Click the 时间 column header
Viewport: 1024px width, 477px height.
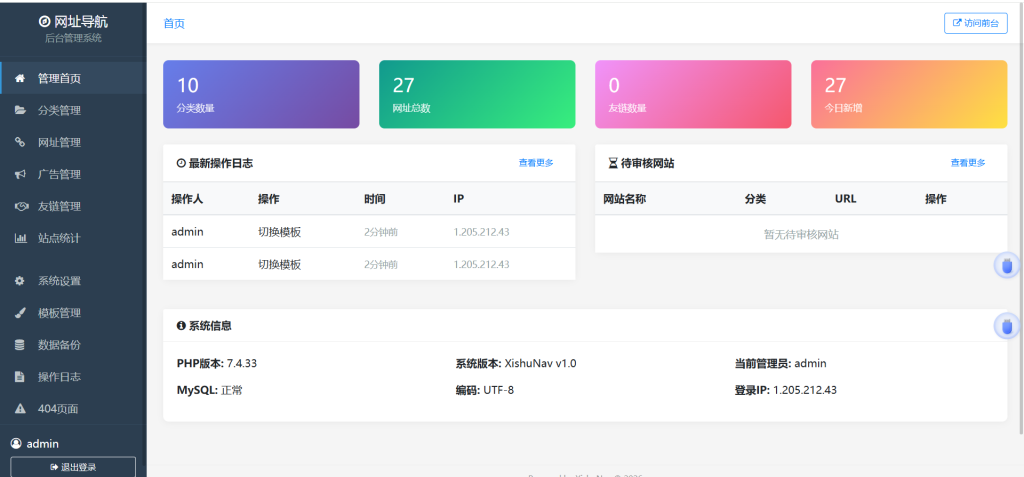pyautogui.click(x=375, y=199)
